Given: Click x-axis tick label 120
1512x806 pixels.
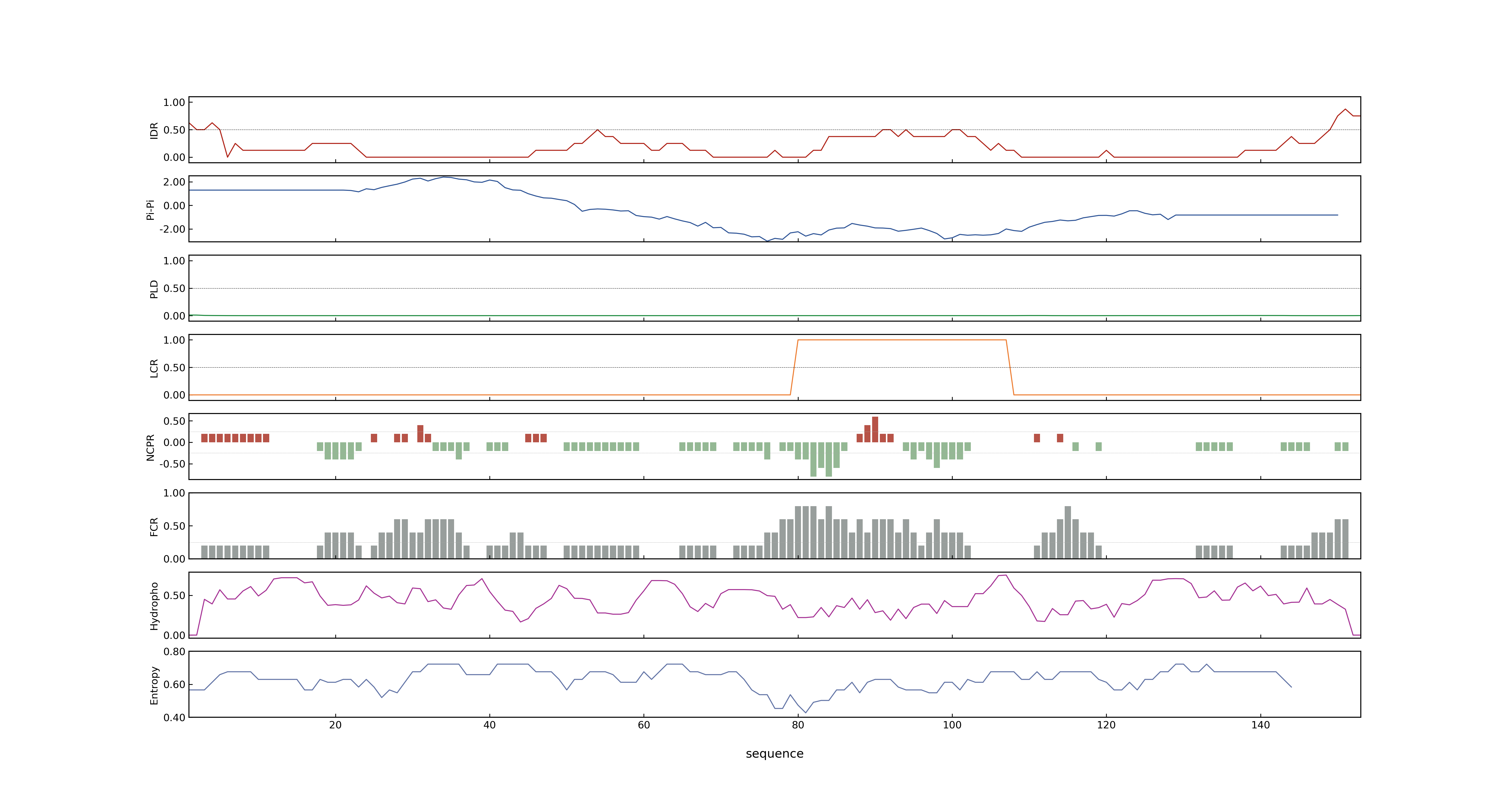Looking at the screenshot, I should click(1106, 725).
